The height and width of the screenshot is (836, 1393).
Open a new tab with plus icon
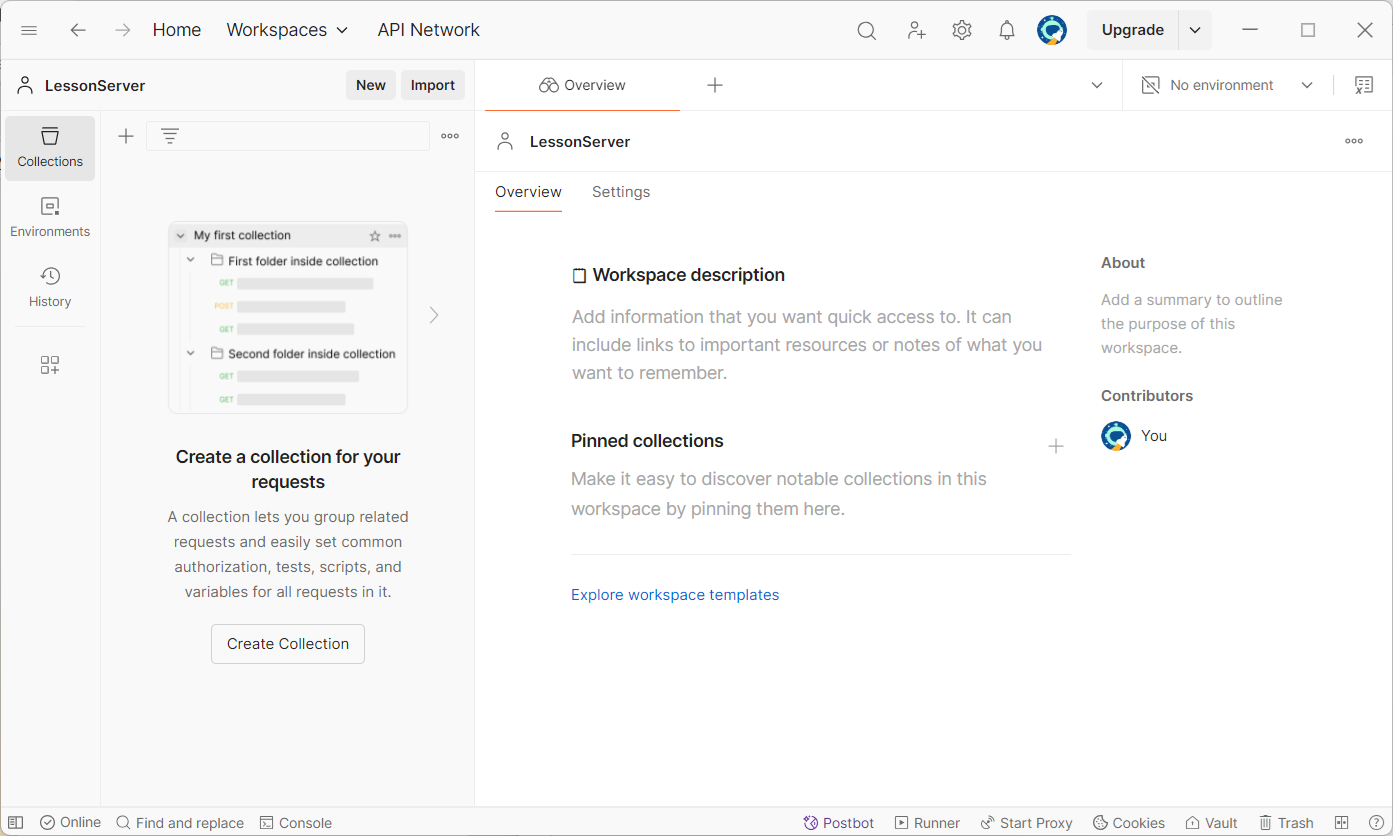coord(715,85)
